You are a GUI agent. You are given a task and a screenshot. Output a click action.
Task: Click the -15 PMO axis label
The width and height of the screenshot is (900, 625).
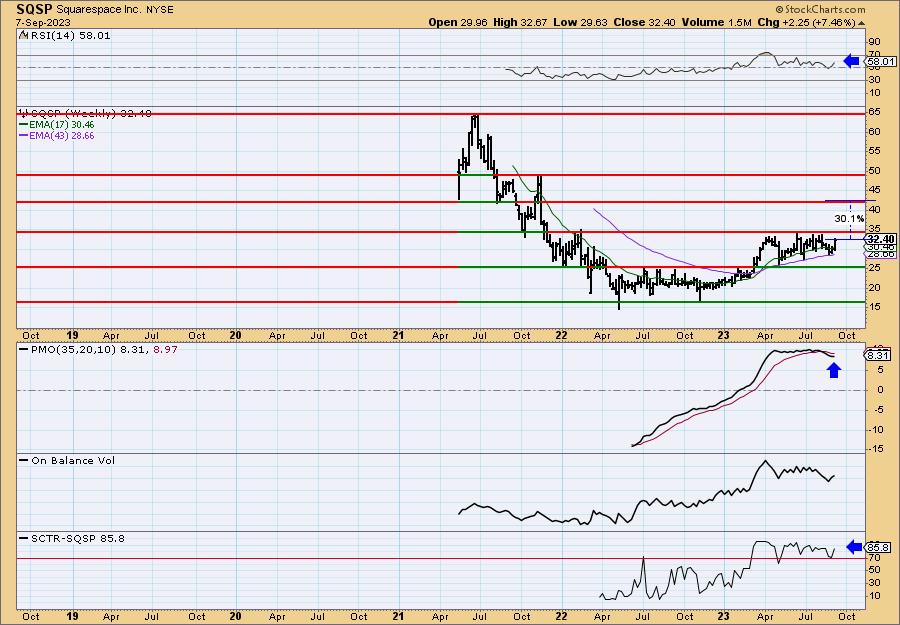tap(876, 449)
